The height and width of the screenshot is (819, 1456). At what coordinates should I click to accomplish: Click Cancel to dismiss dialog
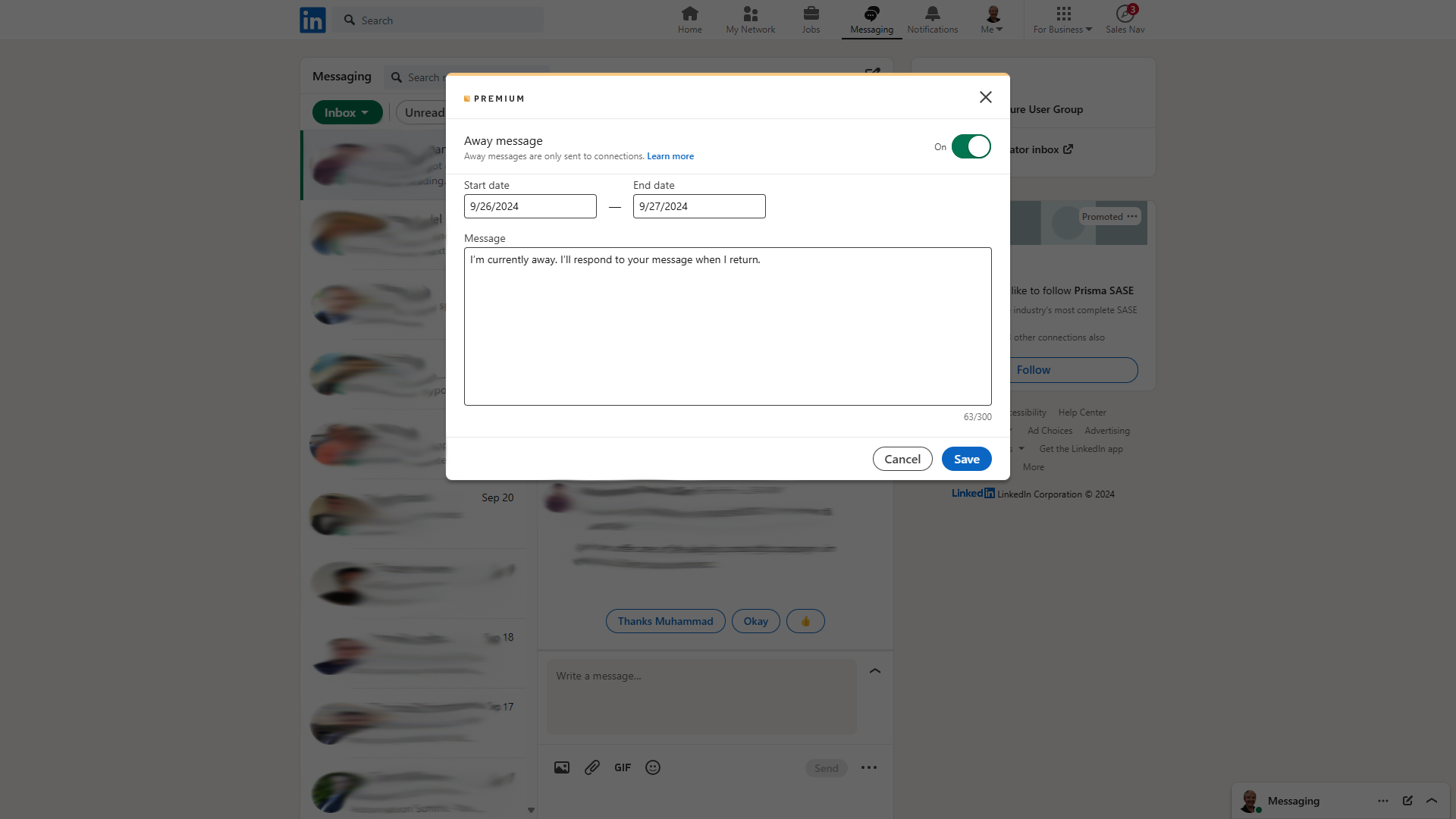tap(902, 458)
